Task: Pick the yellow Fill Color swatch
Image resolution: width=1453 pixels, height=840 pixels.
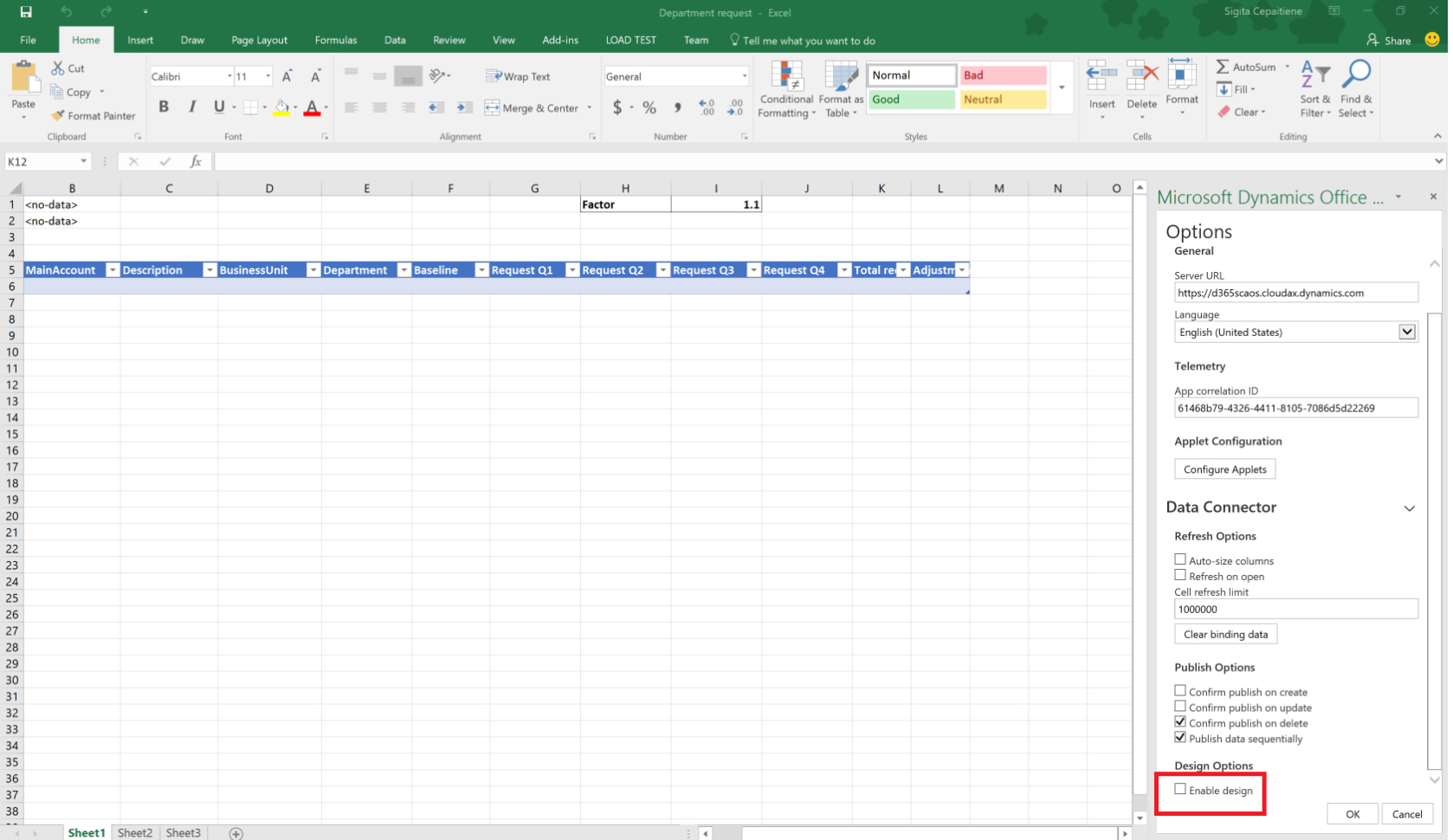Action: click(x=282, y=107)
